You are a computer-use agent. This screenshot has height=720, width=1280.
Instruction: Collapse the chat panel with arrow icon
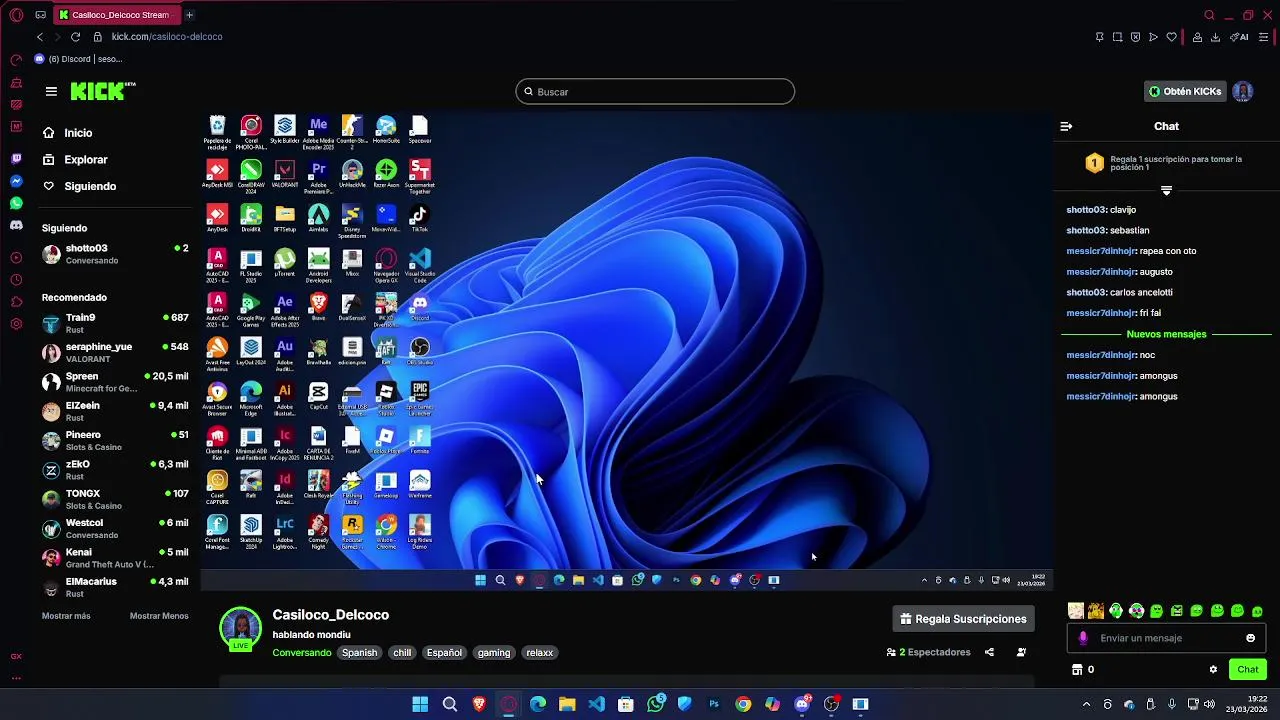point(1066,126)
